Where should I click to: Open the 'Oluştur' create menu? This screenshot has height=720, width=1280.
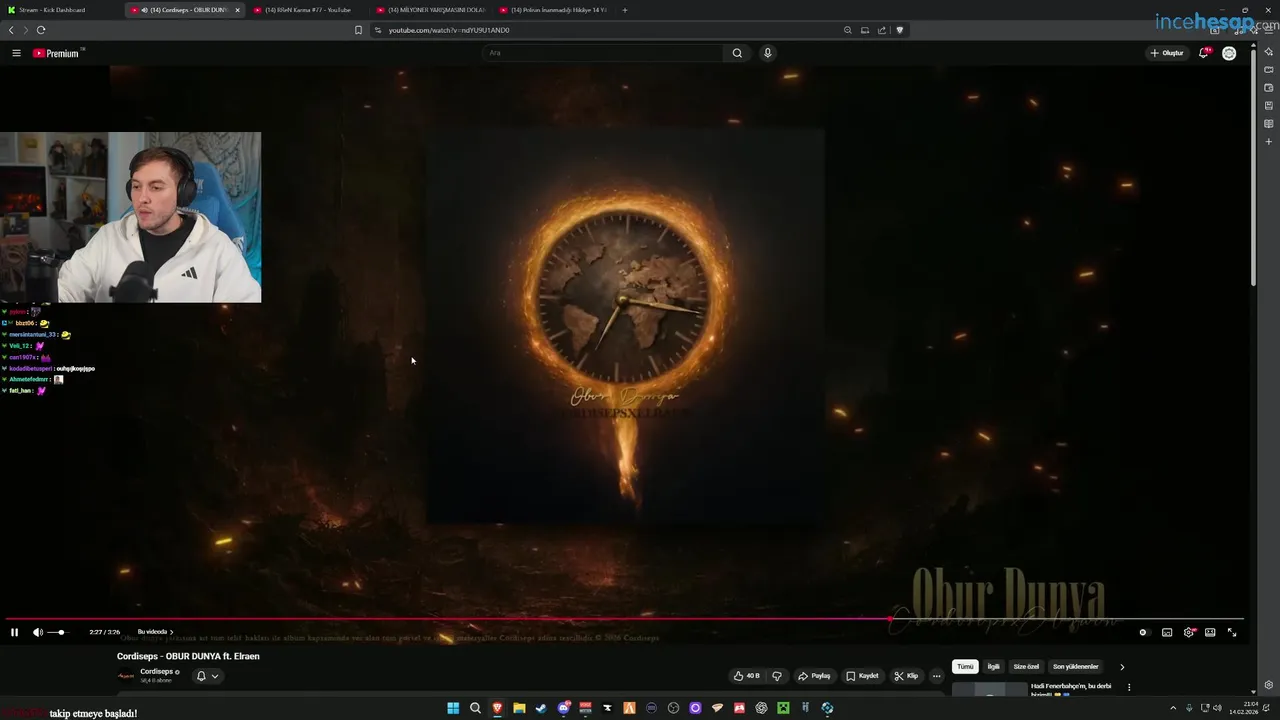[x=1167, y=53]
